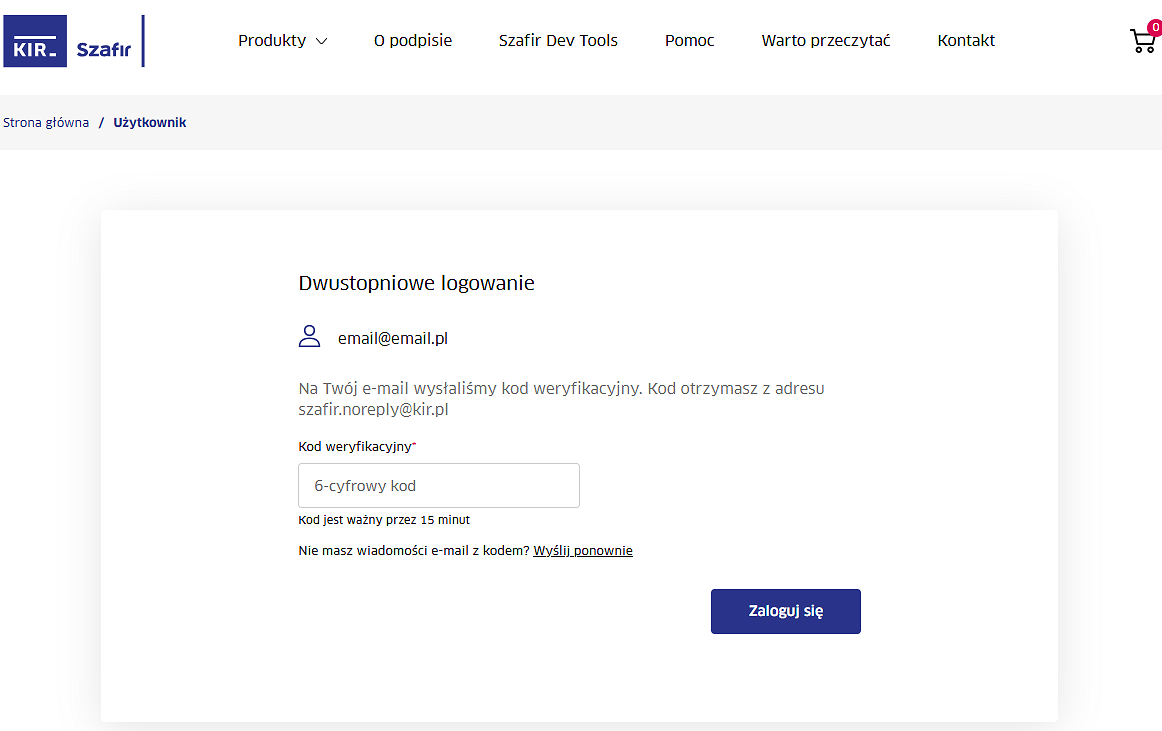Click the user profile icon next to email@email.pl

pyautogui.click(x=309, y=336)
